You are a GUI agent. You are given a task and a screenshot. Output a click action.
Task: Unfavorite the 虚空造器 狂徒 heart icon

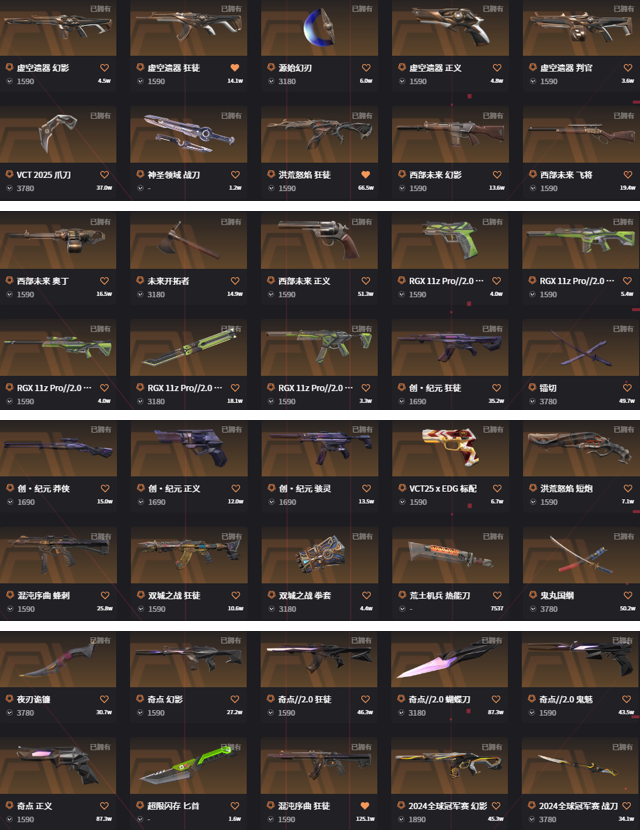(235, 68)
